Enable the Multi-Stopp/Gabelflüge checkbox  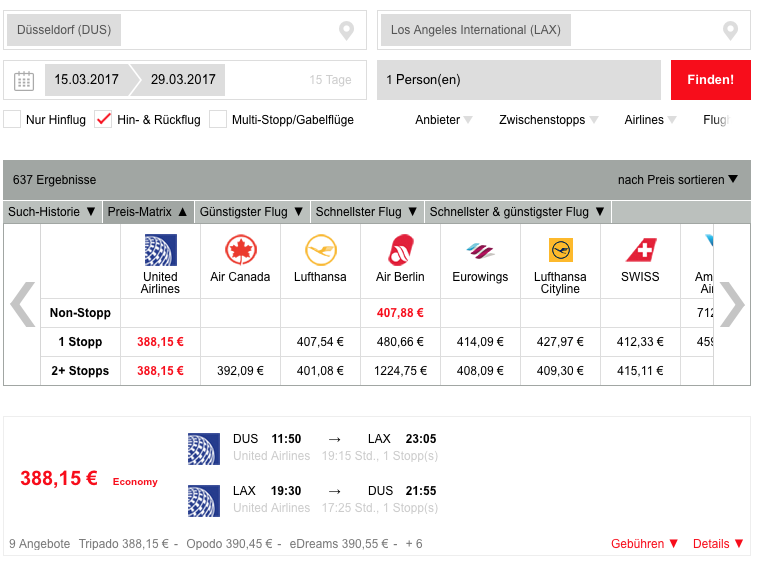tap(218, 120)
